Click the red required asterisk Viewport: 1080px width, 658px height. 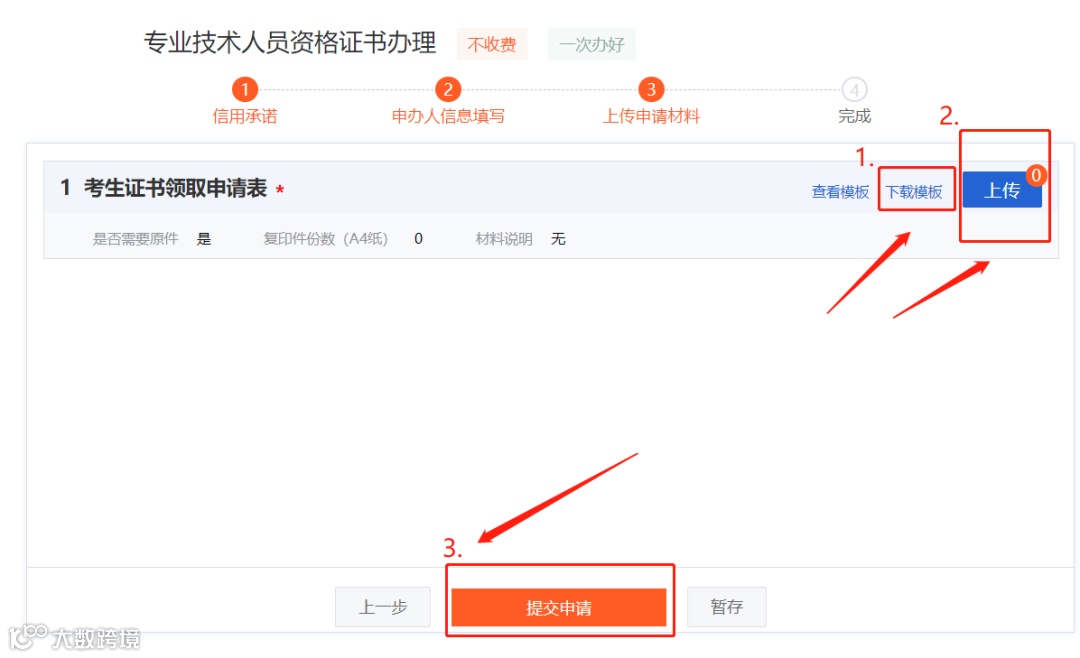tap(280, 189)
